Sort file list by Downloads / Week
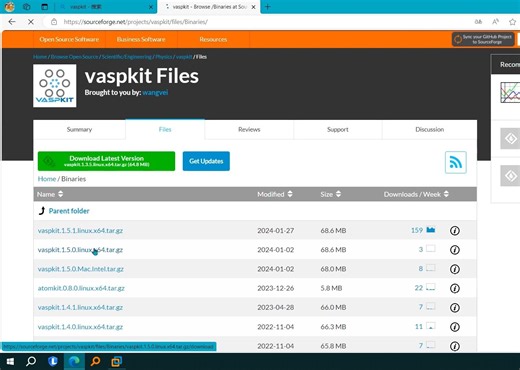Image resolution: width=520 pixels, height=370 pixels. click(x=416, y=194)
